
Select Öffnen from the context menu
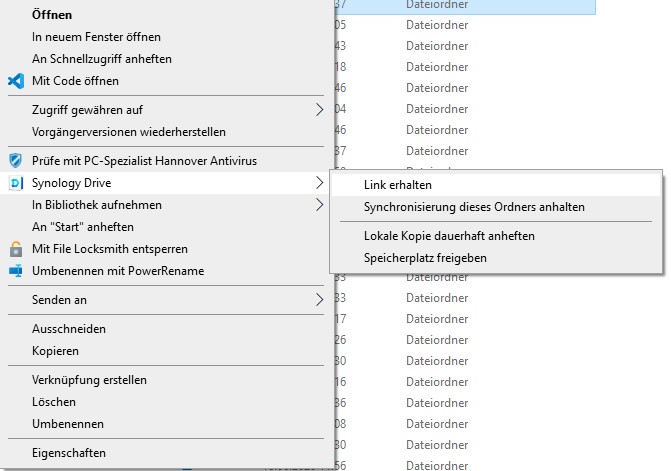[52, 15]
